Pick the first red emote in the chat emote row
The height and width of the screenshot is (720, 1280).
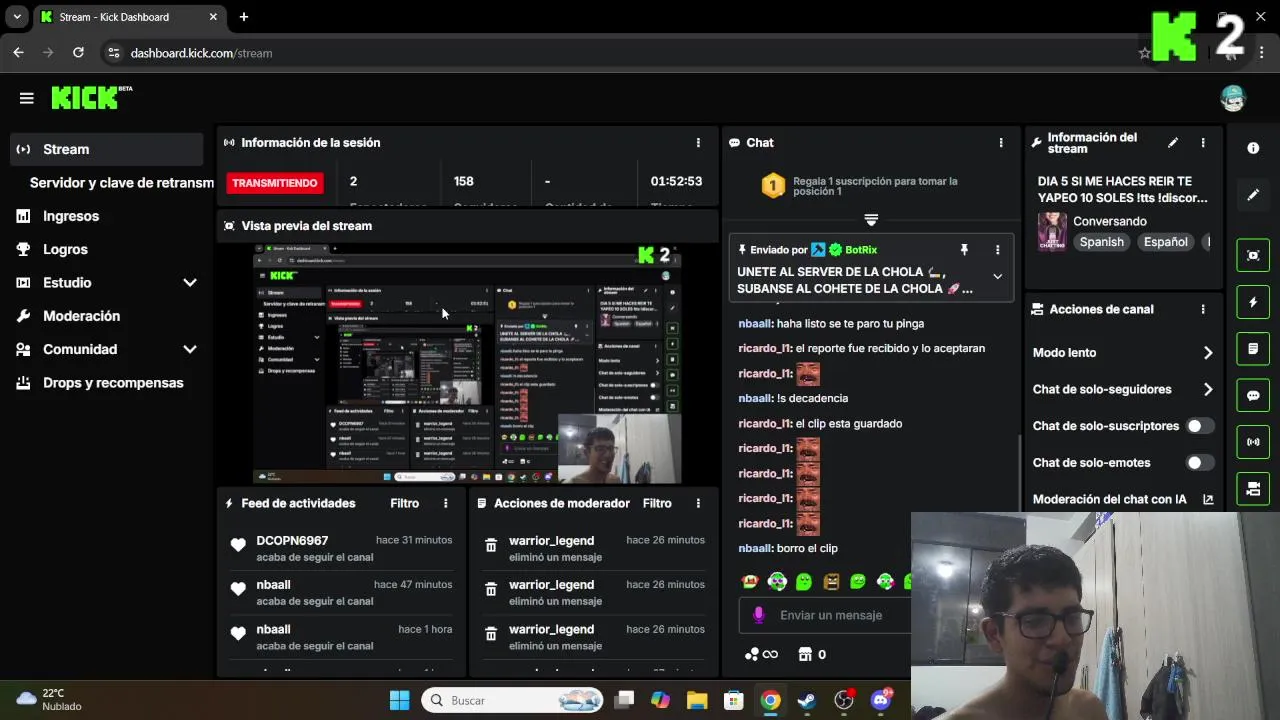pyautogui.click(x=750, y=581)
